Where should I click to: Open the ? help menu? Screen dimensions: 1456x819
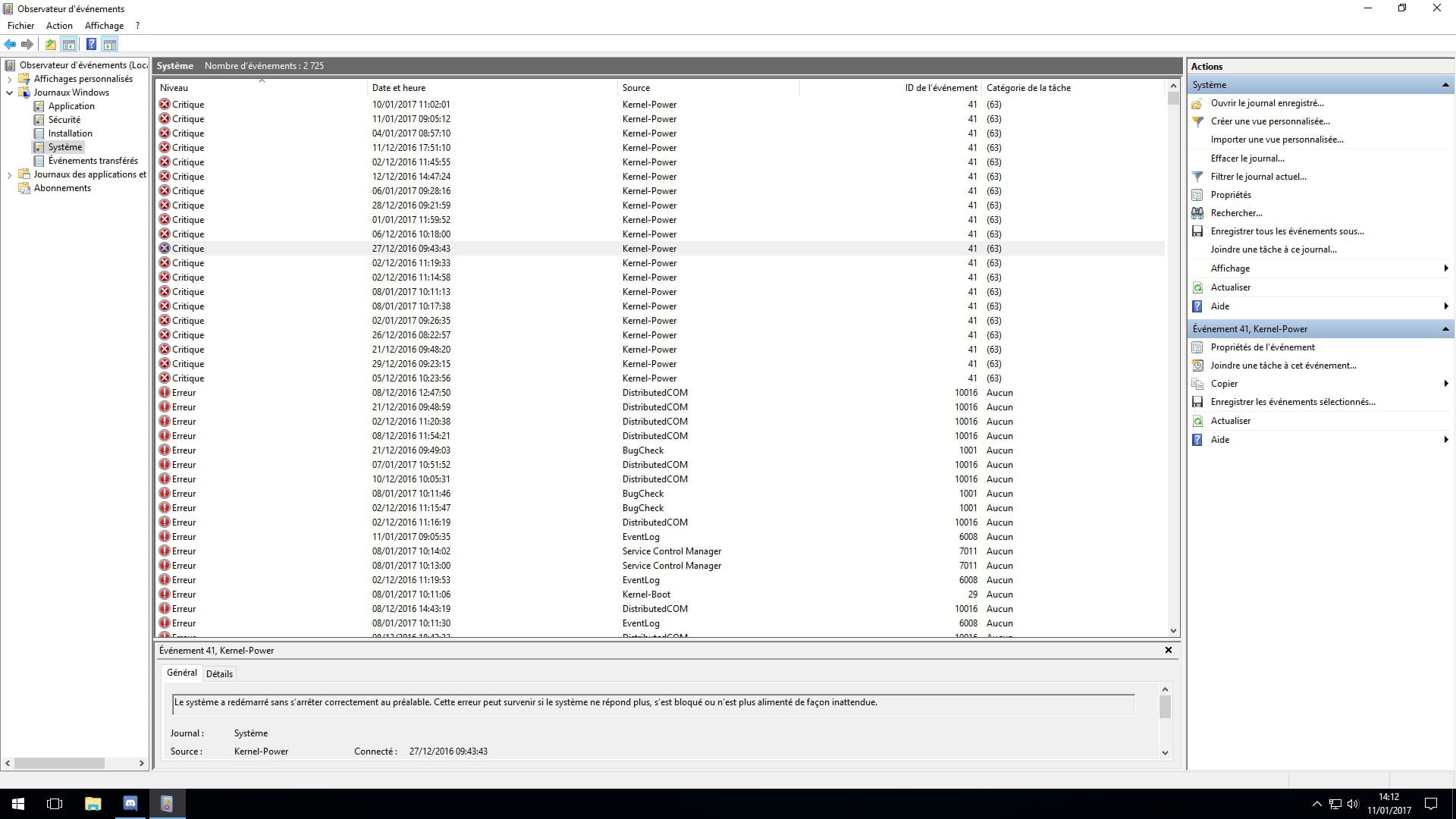137,26
